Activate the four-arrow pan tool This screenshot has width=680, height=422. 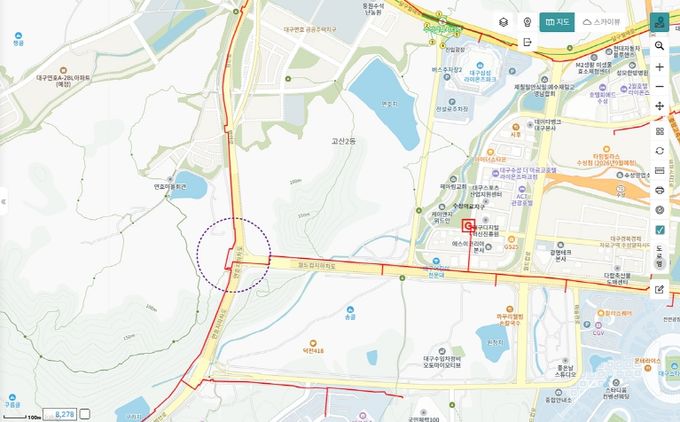(x=660, y=106)
